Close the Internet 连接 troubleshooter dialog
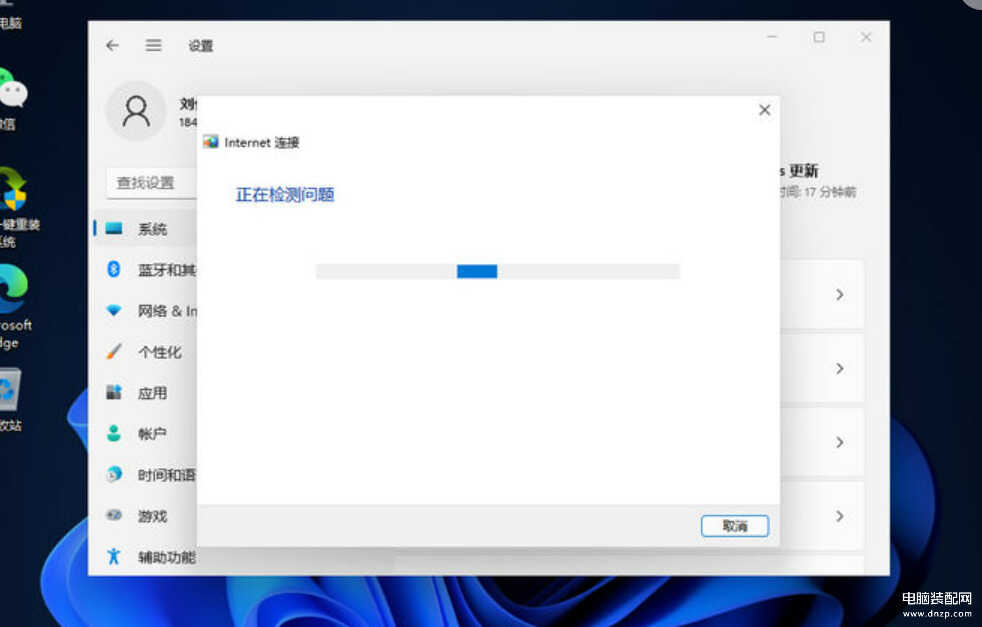This screenshot has width=982, height=627. [765, 110]
